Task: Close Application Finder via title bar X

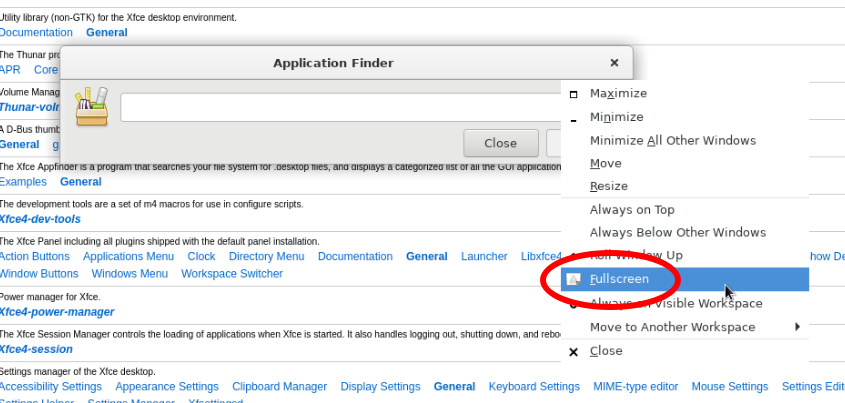Action: pyautogui.click(x=614, y=63)
